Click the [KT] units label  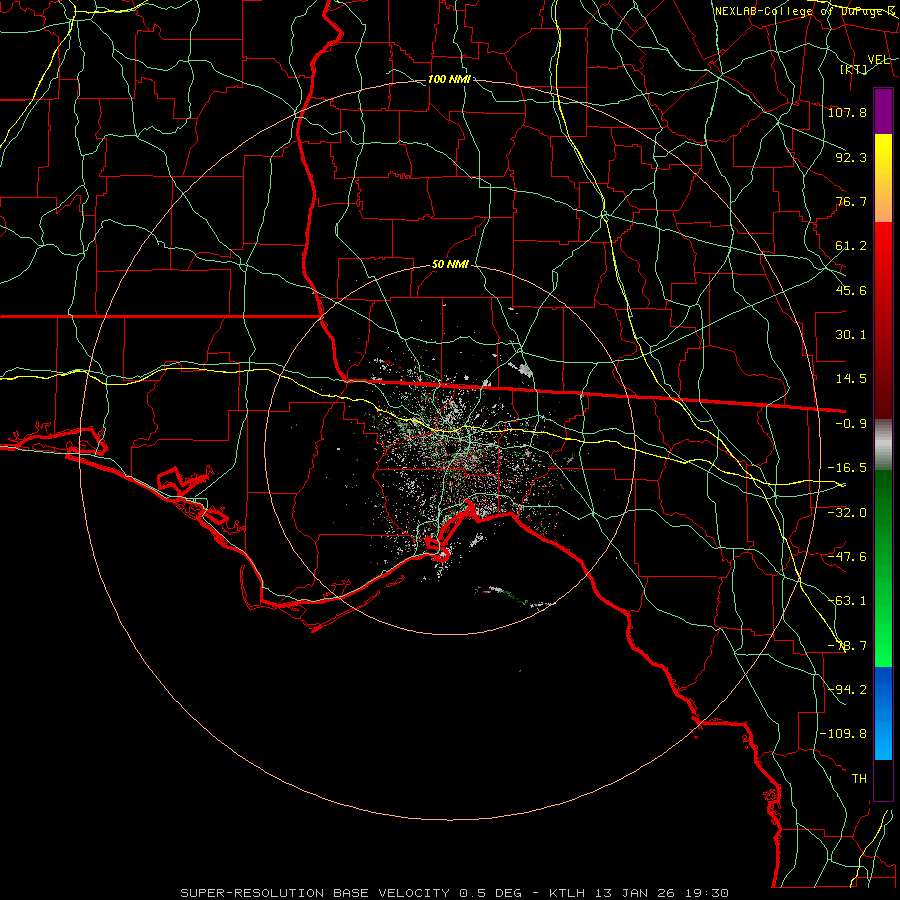tap(854, 69)
